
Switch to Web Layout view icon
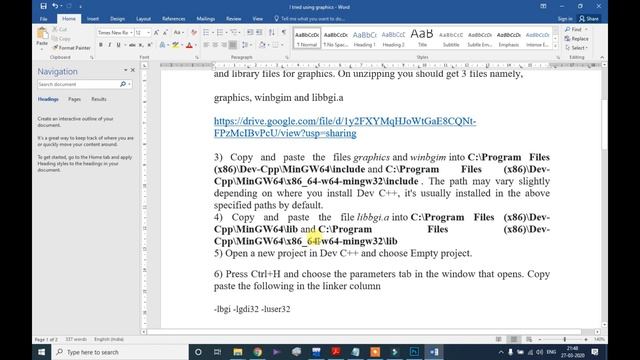click(x=529, y=339)
